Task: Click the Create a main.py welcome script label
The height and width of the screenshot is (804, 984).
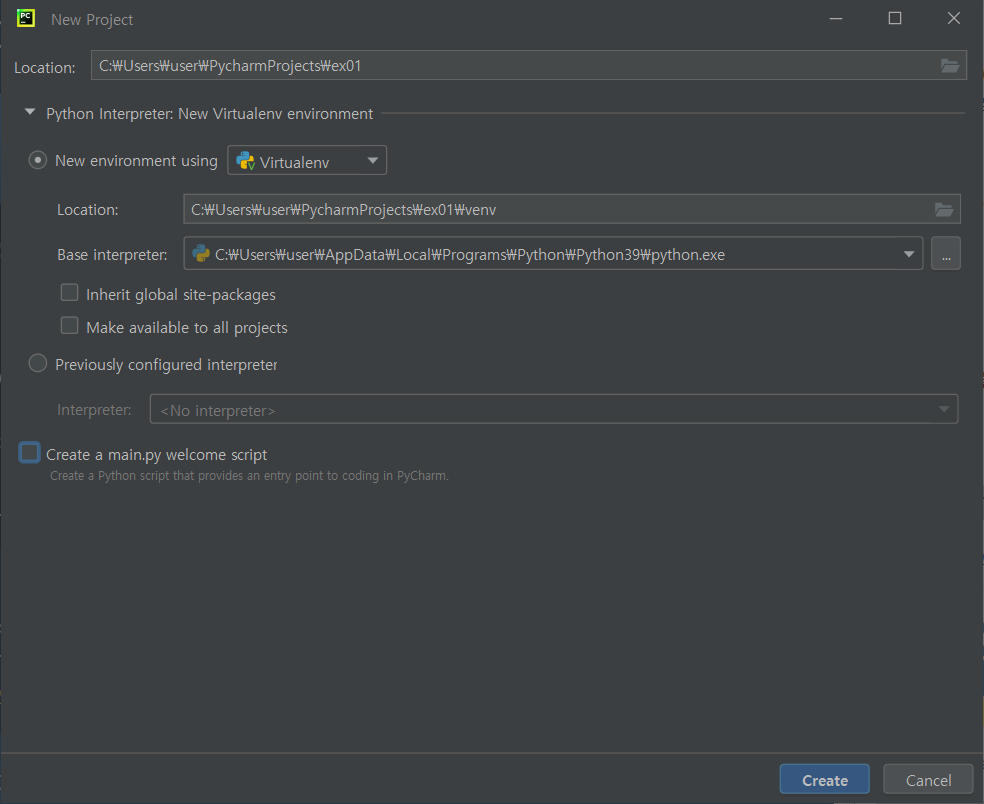Action: coord(156,454)
